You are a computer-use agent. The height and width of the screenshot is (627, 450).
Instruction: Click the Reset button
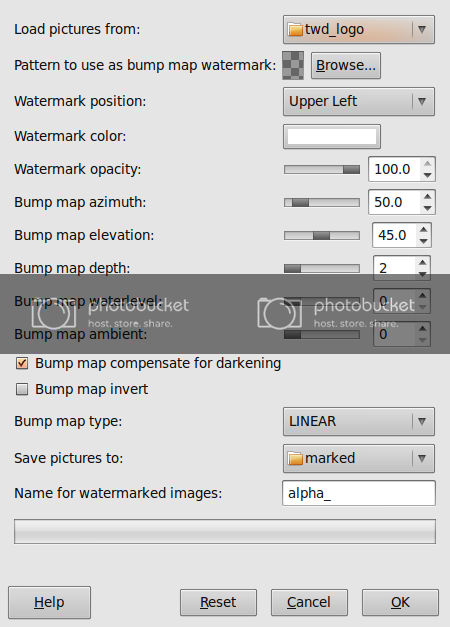[x=218, y=602]
